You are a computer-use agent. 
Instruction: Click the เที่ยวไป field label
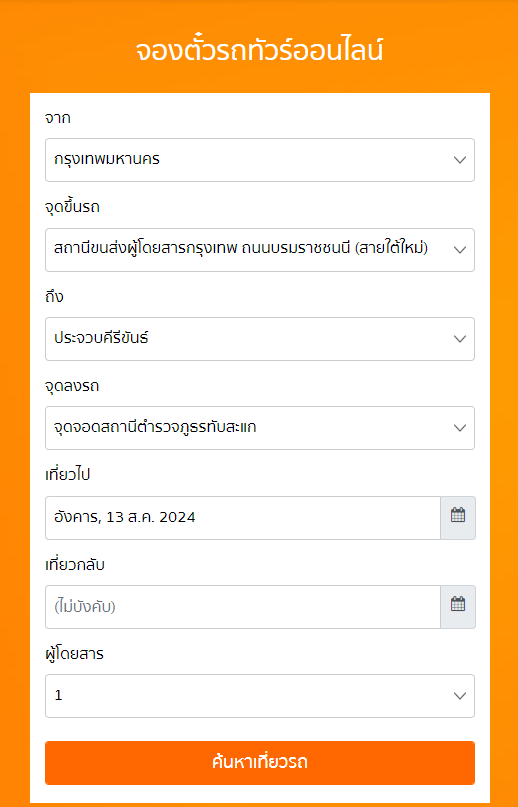pos(67,475)
